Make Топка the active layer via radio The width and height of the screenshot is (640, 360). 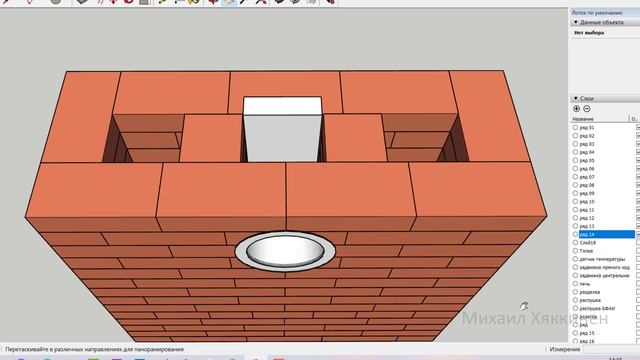[x=575, y=251]
